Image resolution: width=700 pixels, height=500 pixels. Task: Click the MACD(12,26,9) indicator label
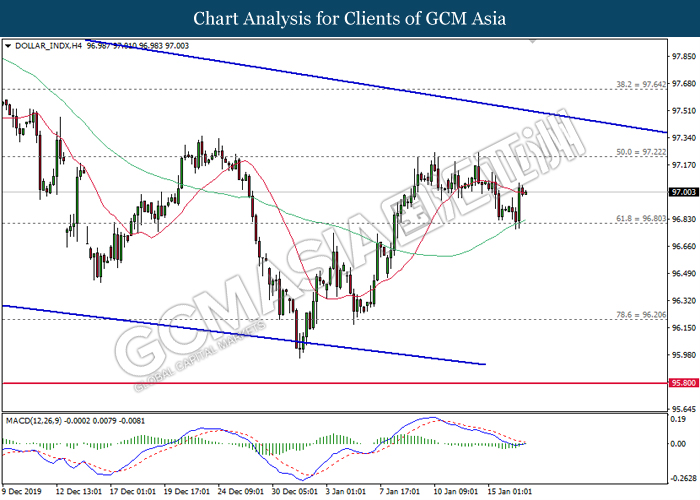click(34, 421)
